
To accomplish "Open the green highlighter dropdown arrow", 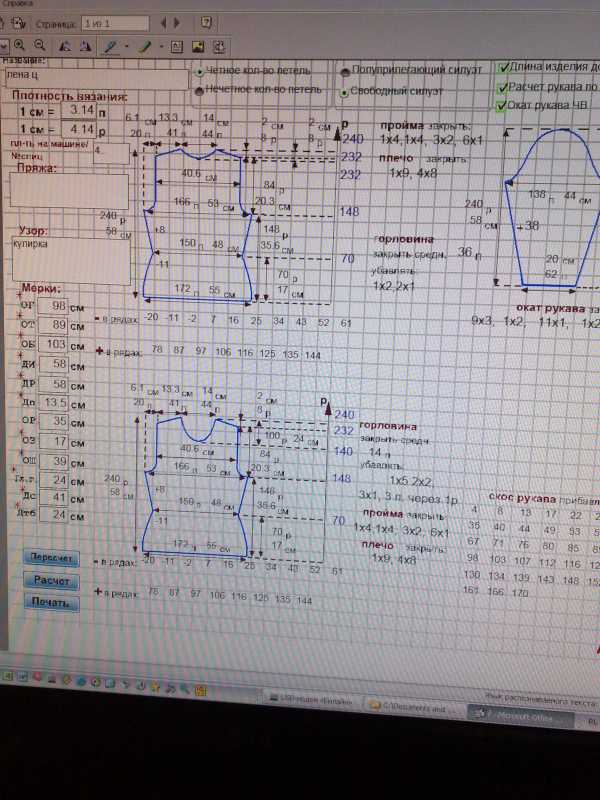I will (x=159, y=47).
